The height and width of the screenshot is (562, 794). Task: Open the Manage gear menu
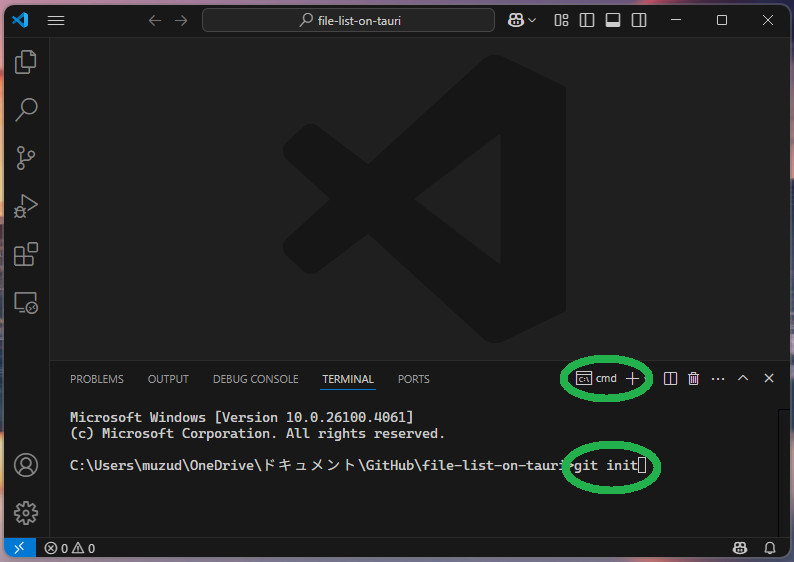pyautogui.click(x=25, y=513)
